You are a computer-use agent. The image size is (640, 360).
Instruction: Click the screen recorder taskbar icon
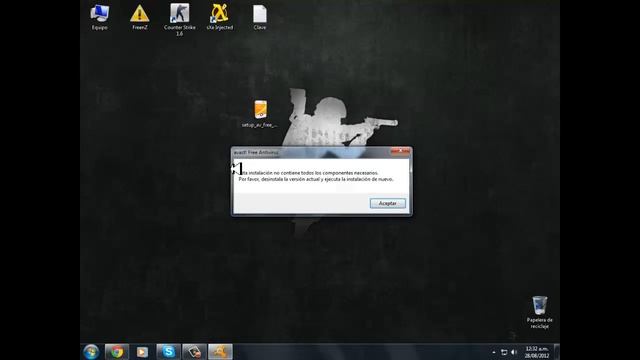click(x=194, y=352)
